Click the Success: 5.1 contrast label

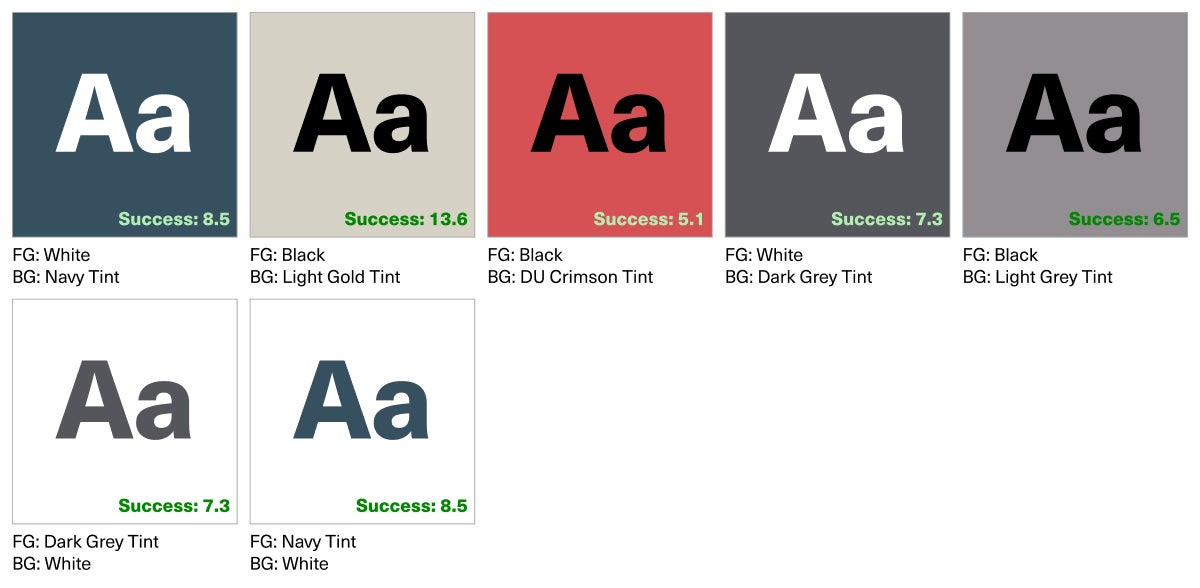coord(650,218)
